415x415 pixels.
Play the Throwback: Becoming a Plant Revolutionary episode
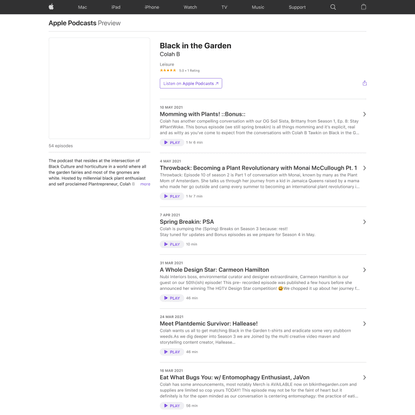pos(172,196)
